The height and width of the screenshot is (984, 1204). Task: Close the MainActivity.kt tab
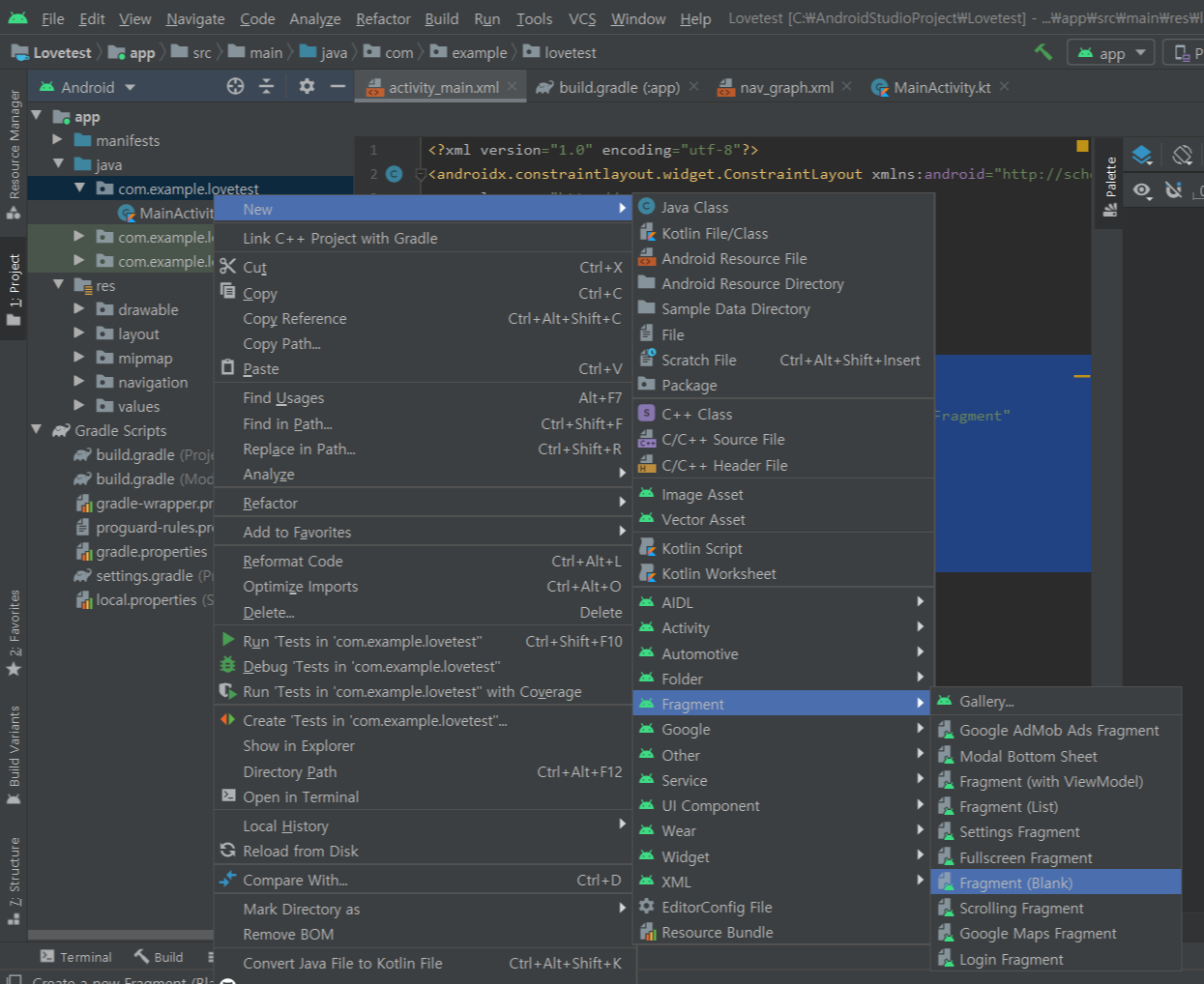click(x=1005, y=86)
